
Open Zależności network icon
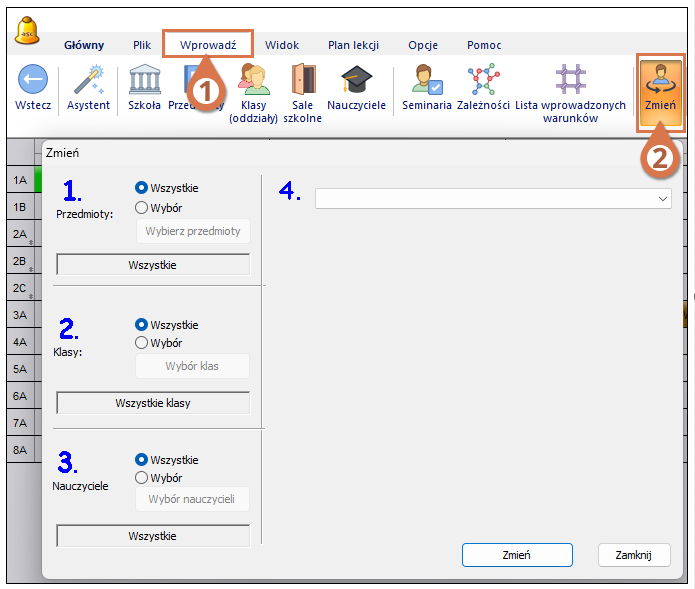click(x=483, y=80)
